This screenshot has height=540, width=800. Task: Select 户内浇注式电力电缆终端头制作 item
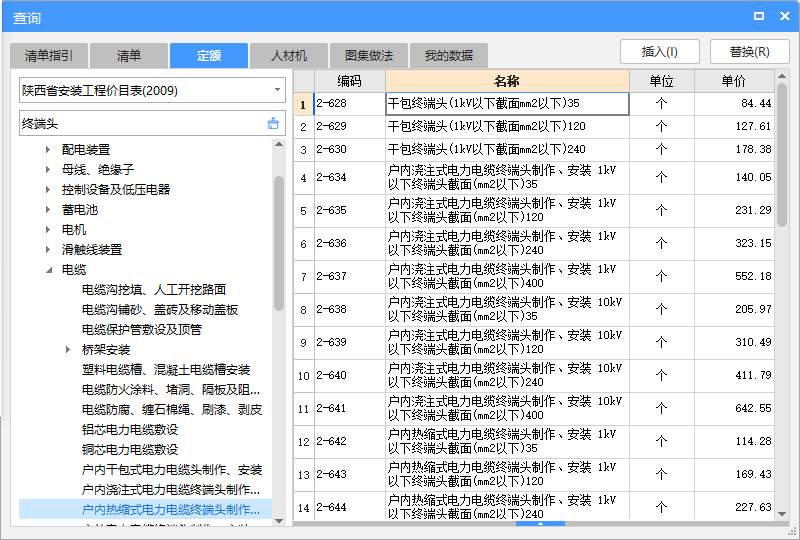170,489
